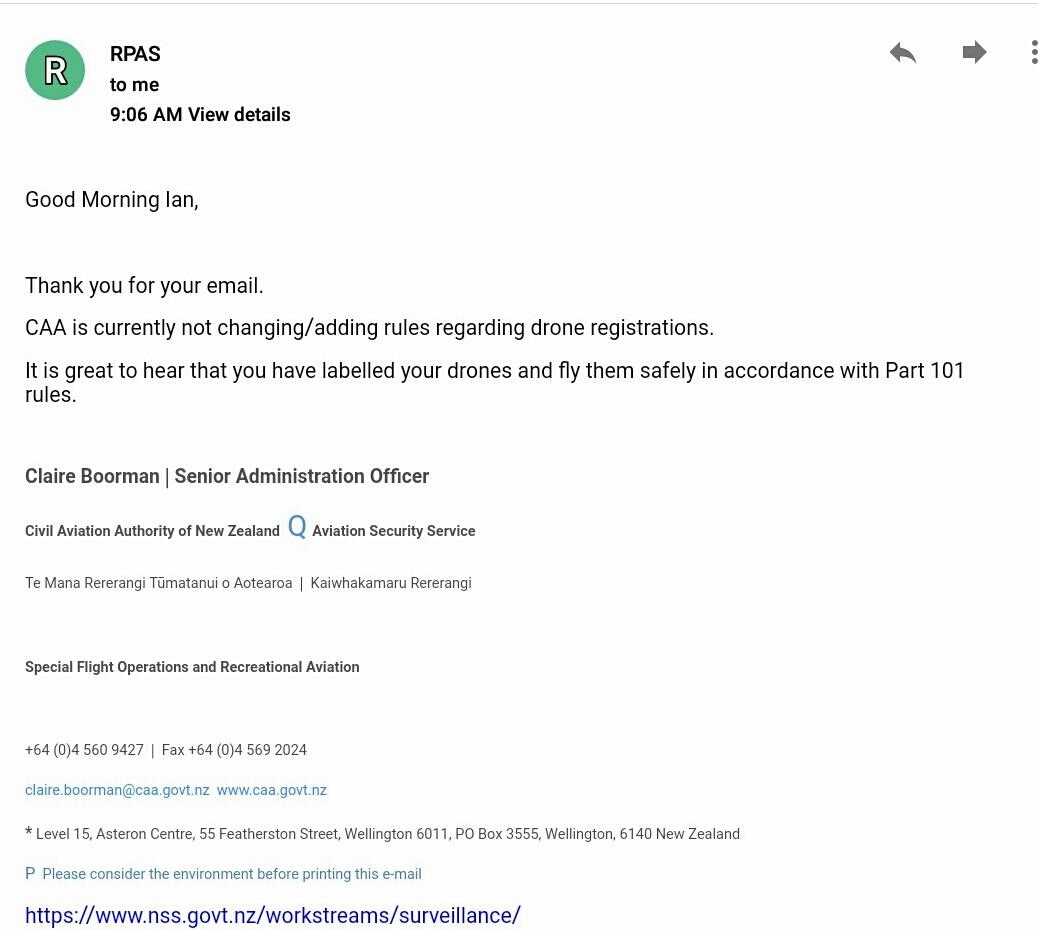Click the forward arrow icon
This screenshot has height=930, width=1038.
[974, 52]
